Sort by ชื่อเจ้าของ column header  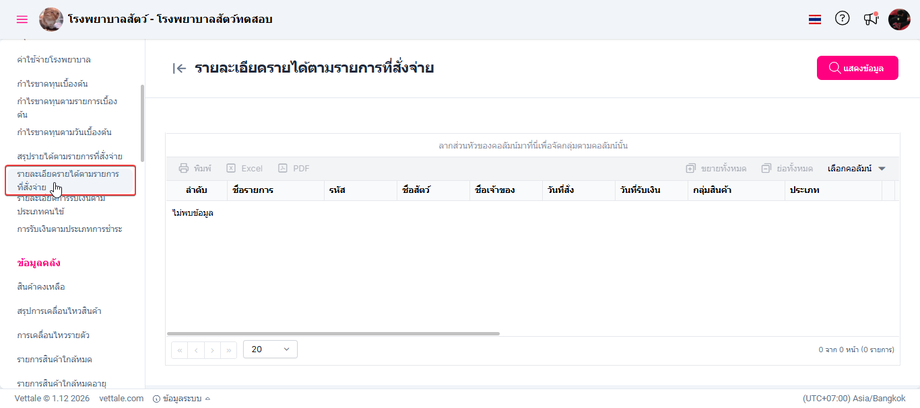[x=505, y=190]
